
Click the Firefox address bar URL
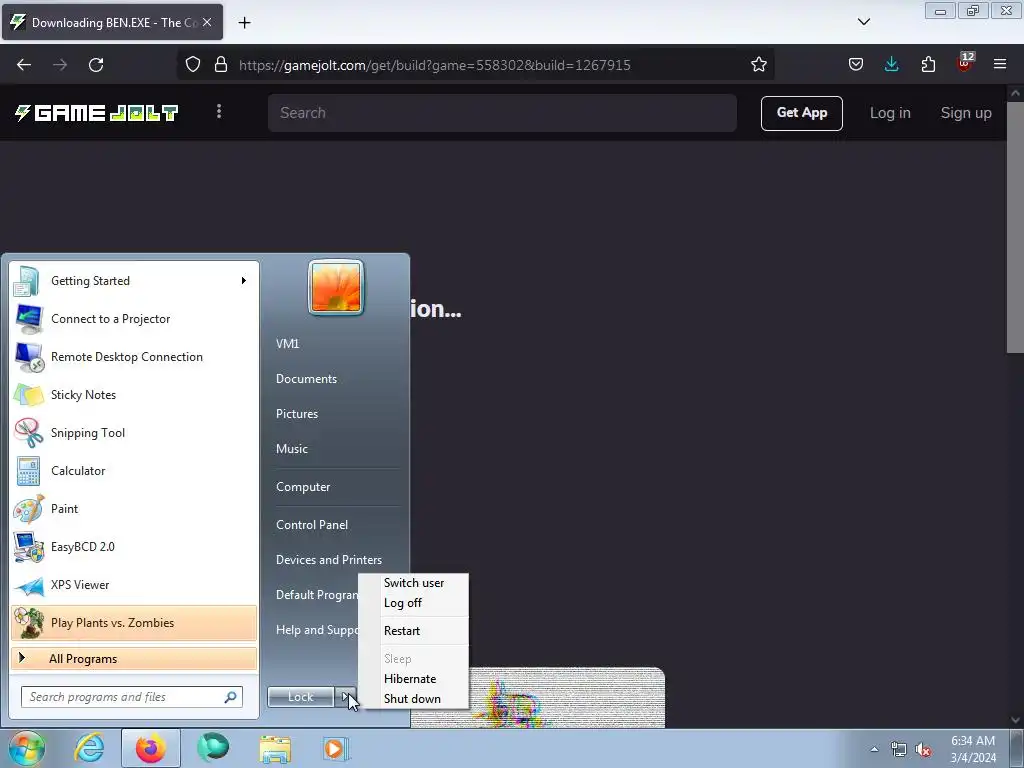pos(434,65)
